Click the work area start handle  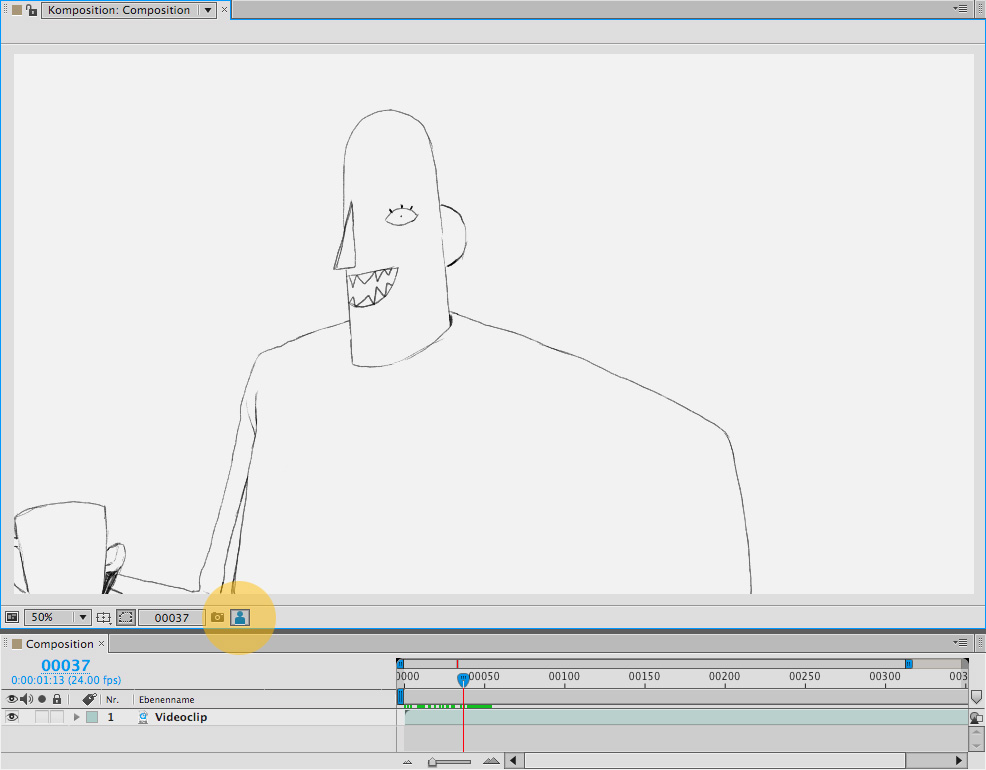click(x=401, y=696)
